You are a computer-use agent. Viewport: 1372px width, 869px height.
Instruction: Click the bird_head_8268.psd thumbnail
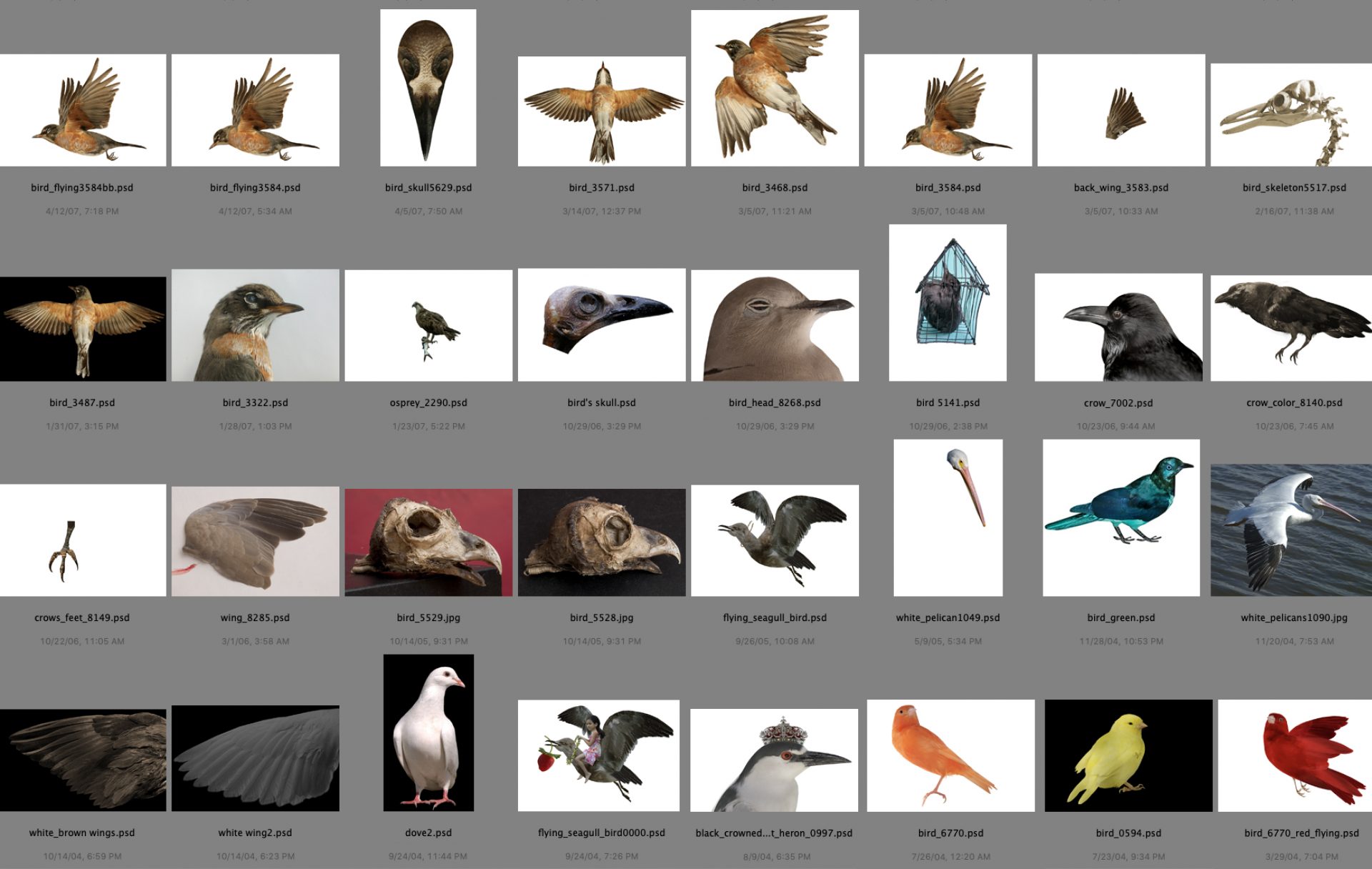point(775,325)
